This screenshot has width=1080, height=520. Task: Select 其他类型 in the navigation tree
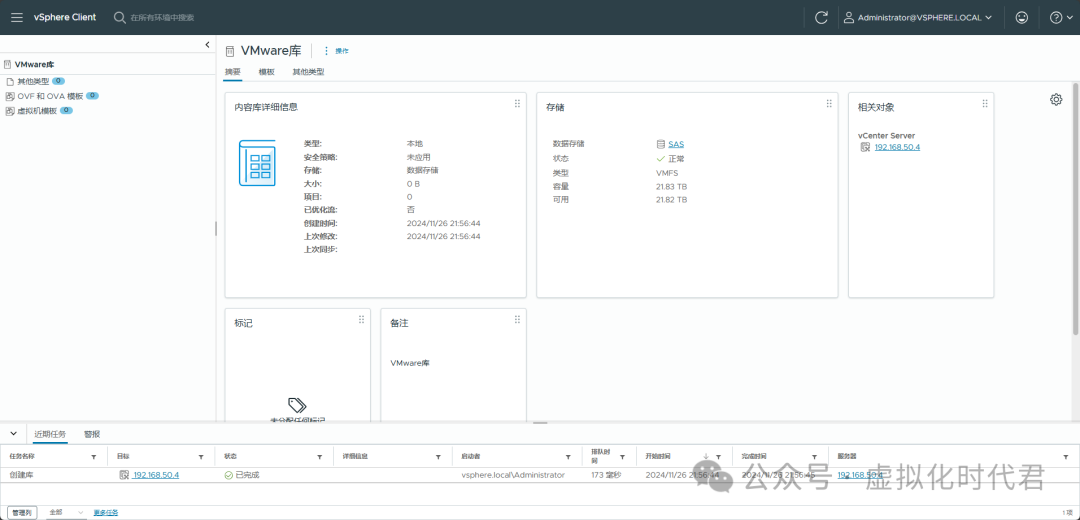[33, 81]
